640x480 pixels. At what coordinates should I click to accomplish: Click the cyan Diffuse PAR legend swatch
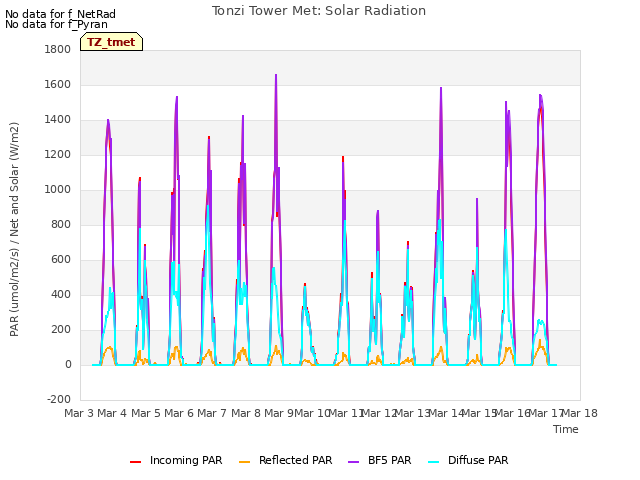pyautogui.click(x=433, y=462)
